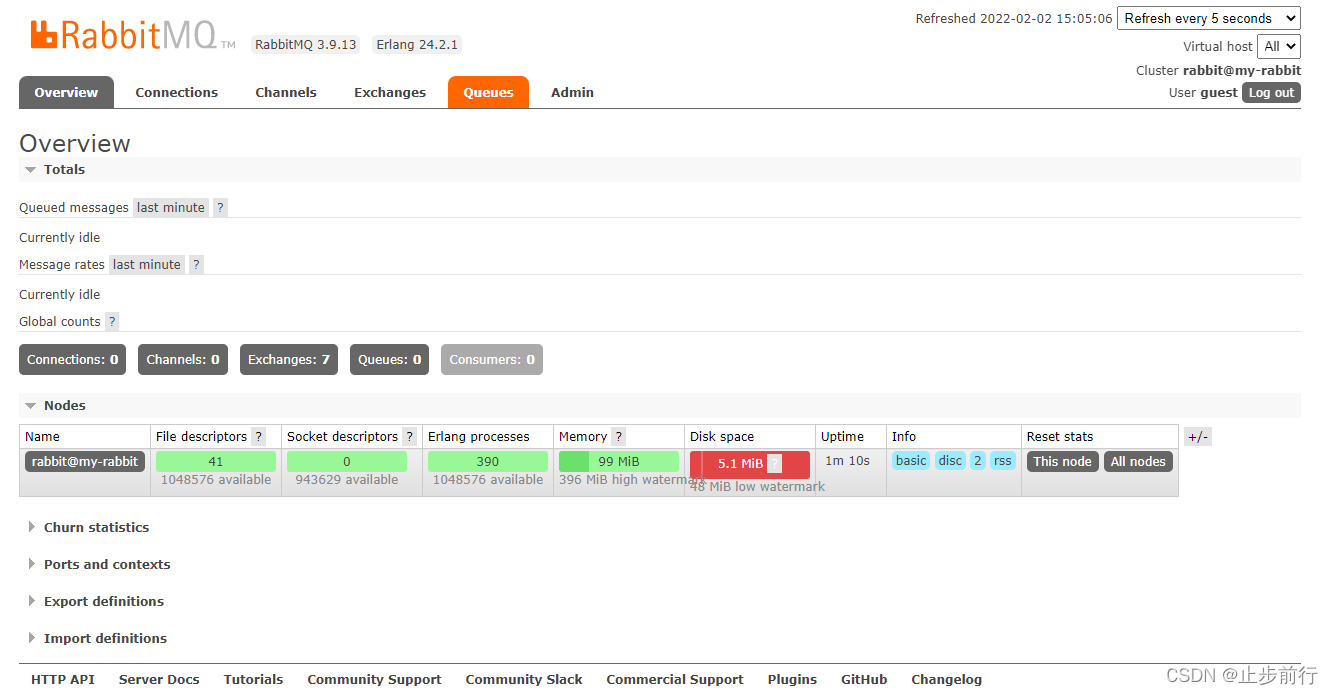Click the basic info tag
The width and height of the screenshot is (1333, 695).
point(911,461)
